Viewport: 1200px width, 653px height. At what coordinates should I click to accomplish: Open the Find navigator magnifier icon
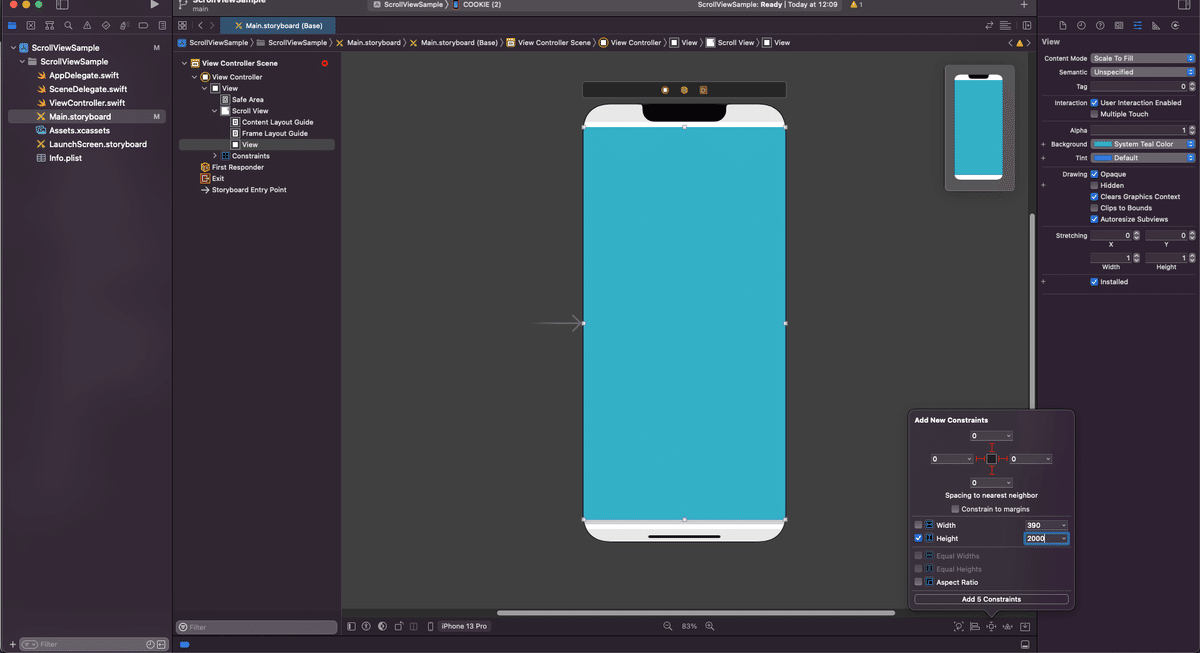pyautogui.click(x=69, y=25)
